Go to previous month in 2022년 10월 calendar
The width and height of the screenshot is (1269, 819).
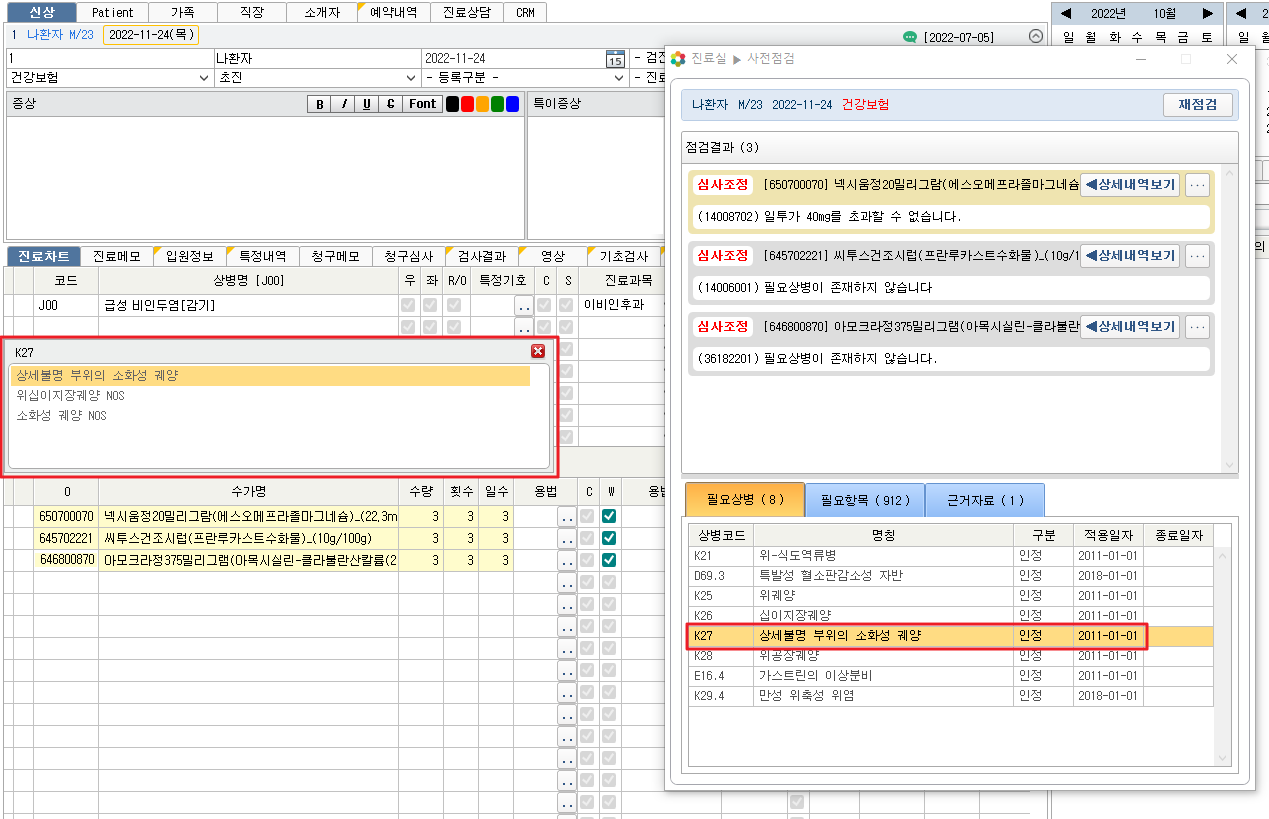1066,14
